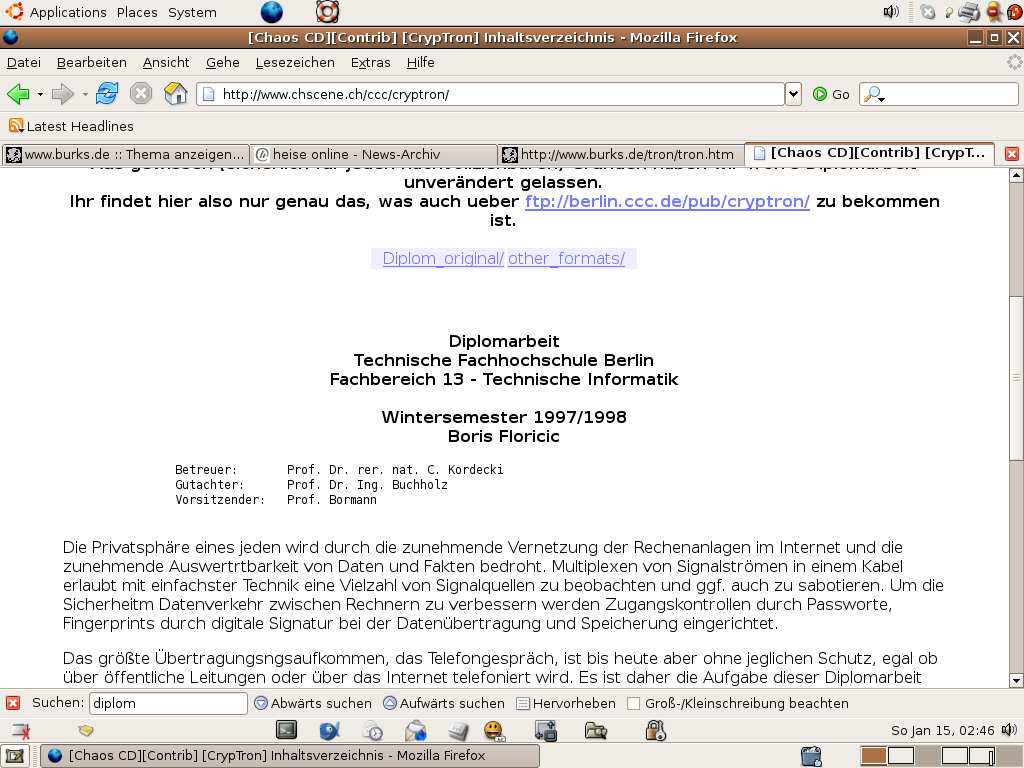1024x768 pixels.
Task: Click the green Go button
Action: 831,94
